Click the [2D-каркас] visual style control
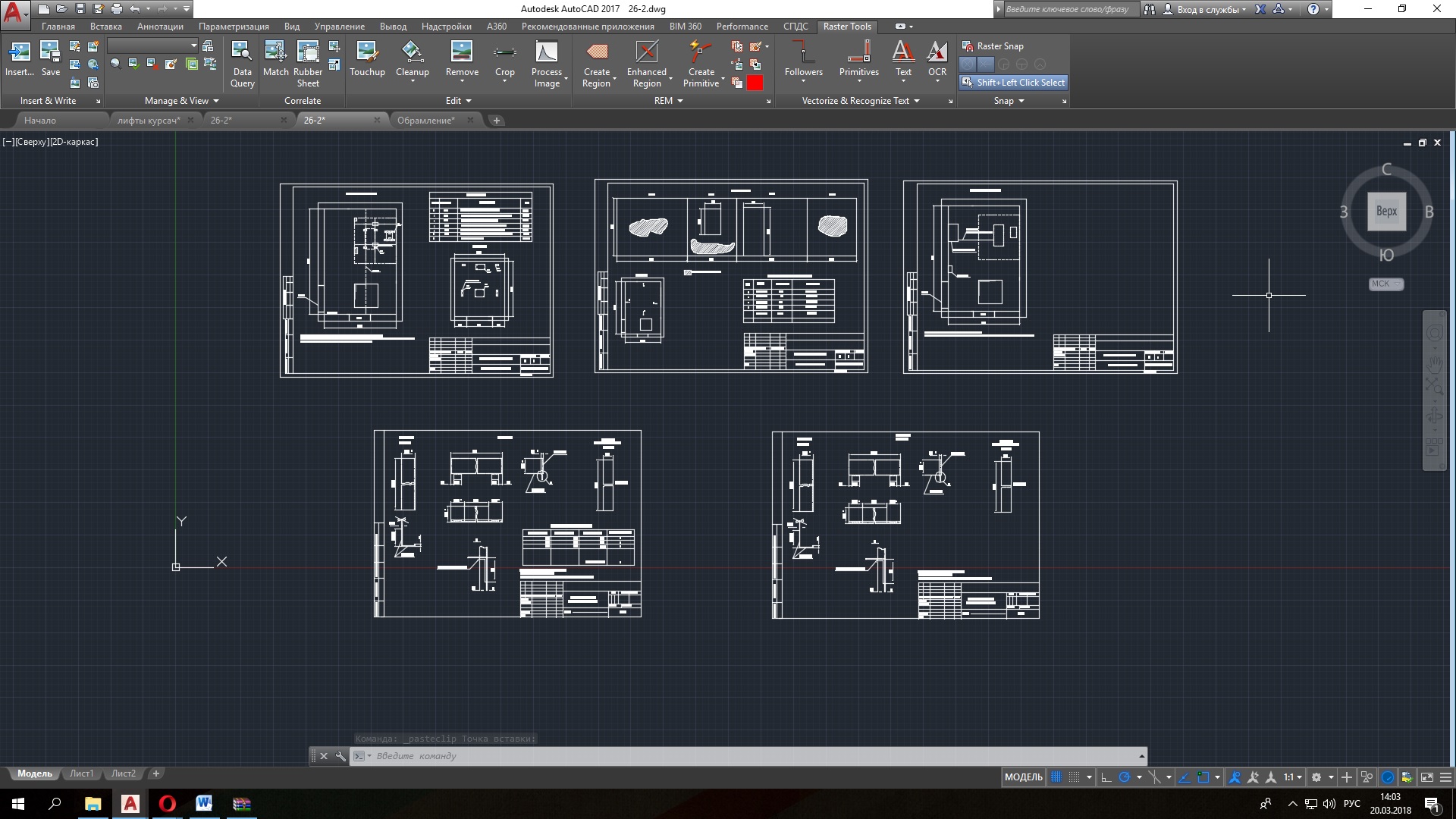The width and height of the screenshot is (1456, 819). coord(74,142)
